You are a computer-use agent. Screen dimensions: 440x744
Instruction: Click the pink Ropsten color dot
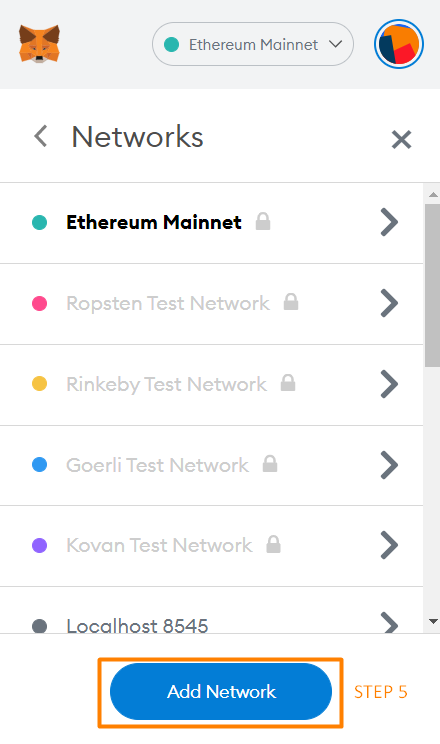tap(39, 303)
